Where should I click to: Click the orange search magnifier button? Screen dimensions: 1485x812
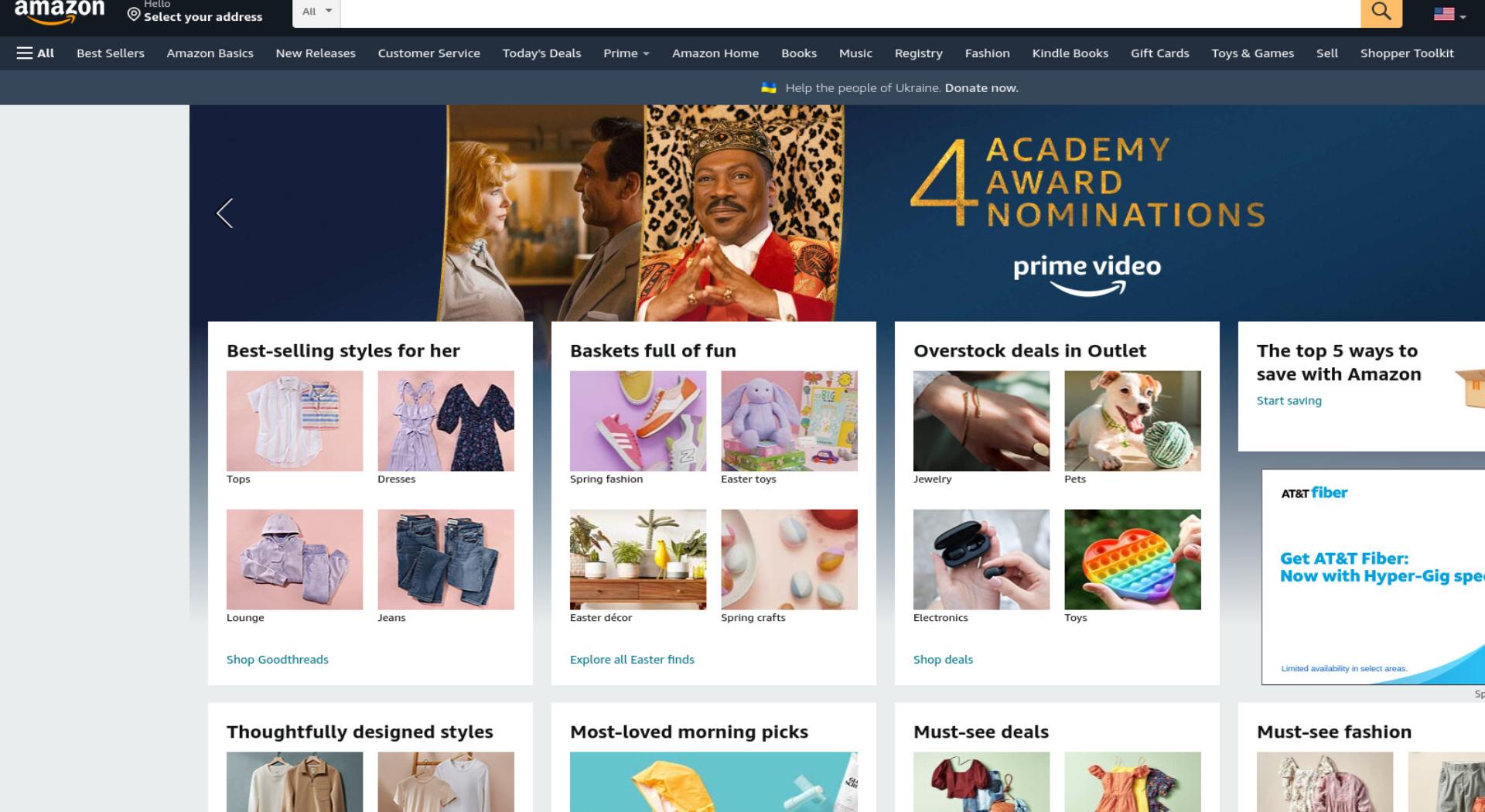click(x=1381, y=13)
